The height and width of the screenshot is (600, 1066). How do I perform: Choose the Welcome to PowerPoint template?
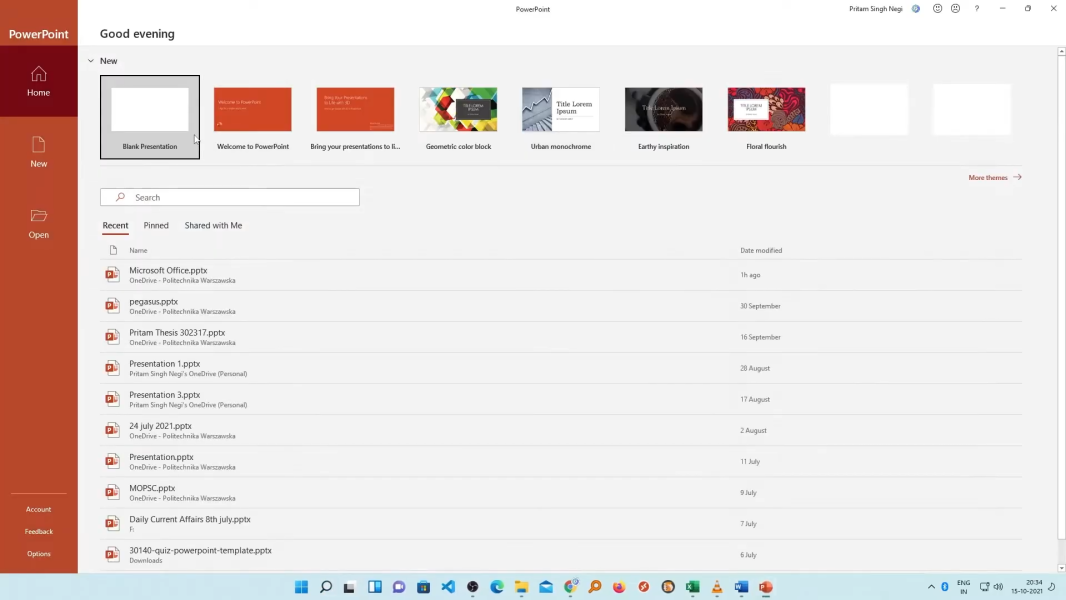253,117
